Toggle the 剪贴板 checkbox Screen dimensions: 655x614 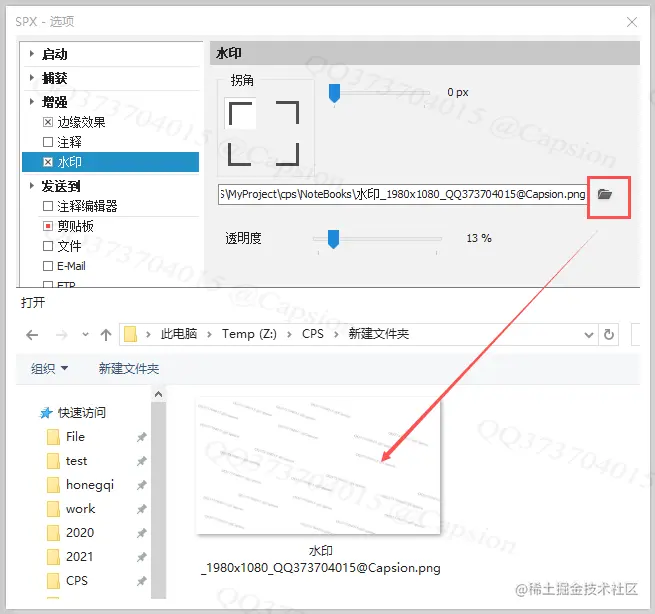pos(48,226)
